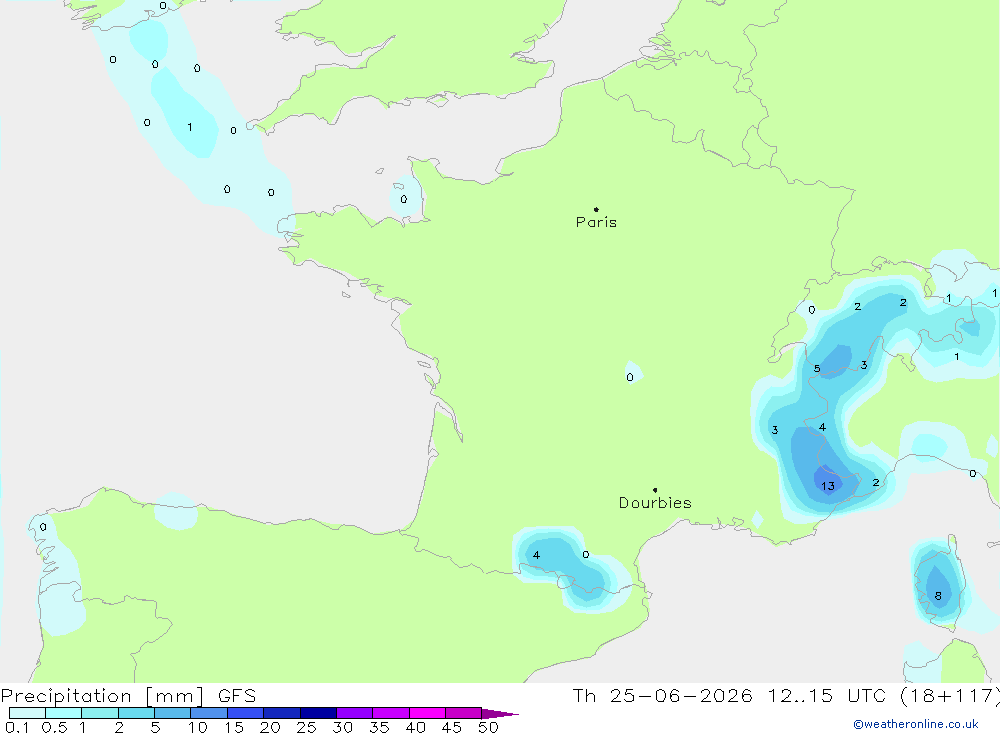The image size is (1000, 733).
Task: Click the 13 mm precipitation value
Action: [x=828, y=486]
